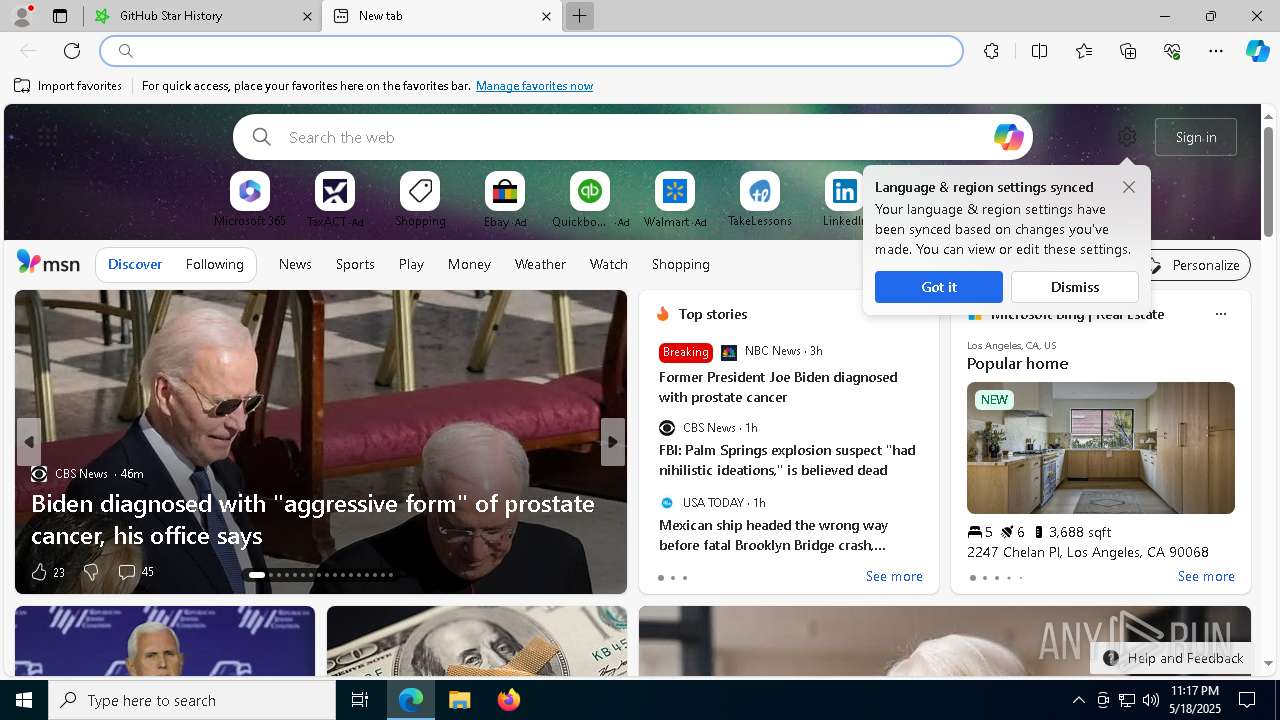Open Windows Start menu
The height and width of the screenshot is (720, 1280).
(x=24, y=700)
